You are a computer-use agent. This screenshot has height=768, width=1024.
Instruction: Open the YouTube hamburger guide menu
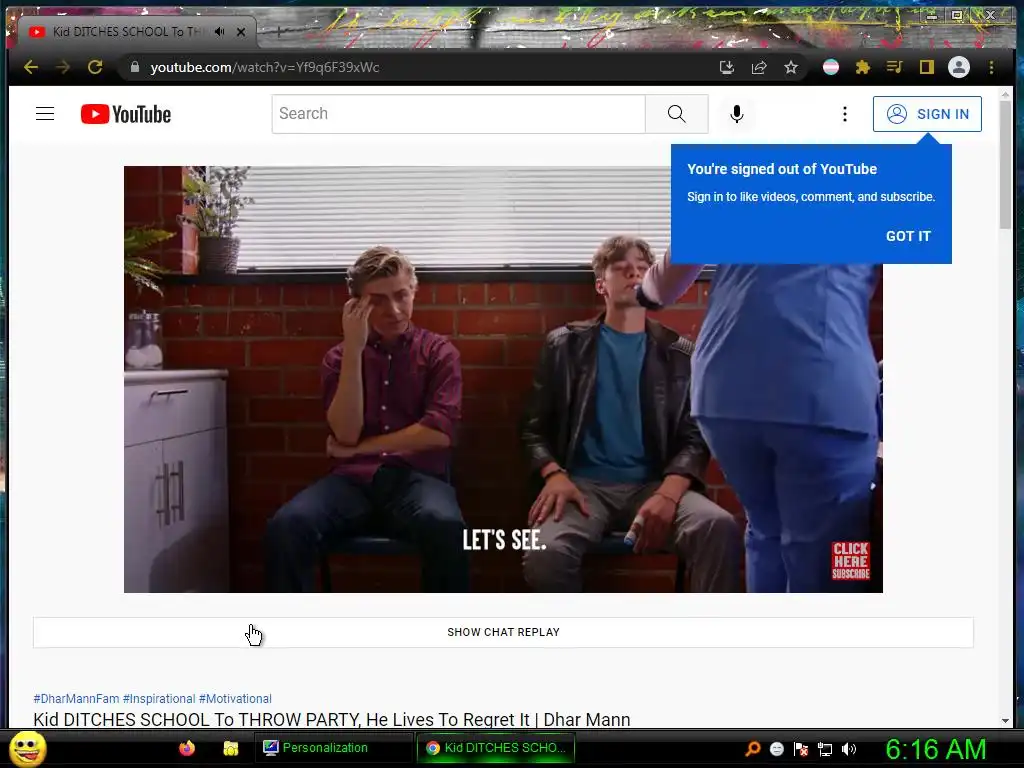point(45,114)
